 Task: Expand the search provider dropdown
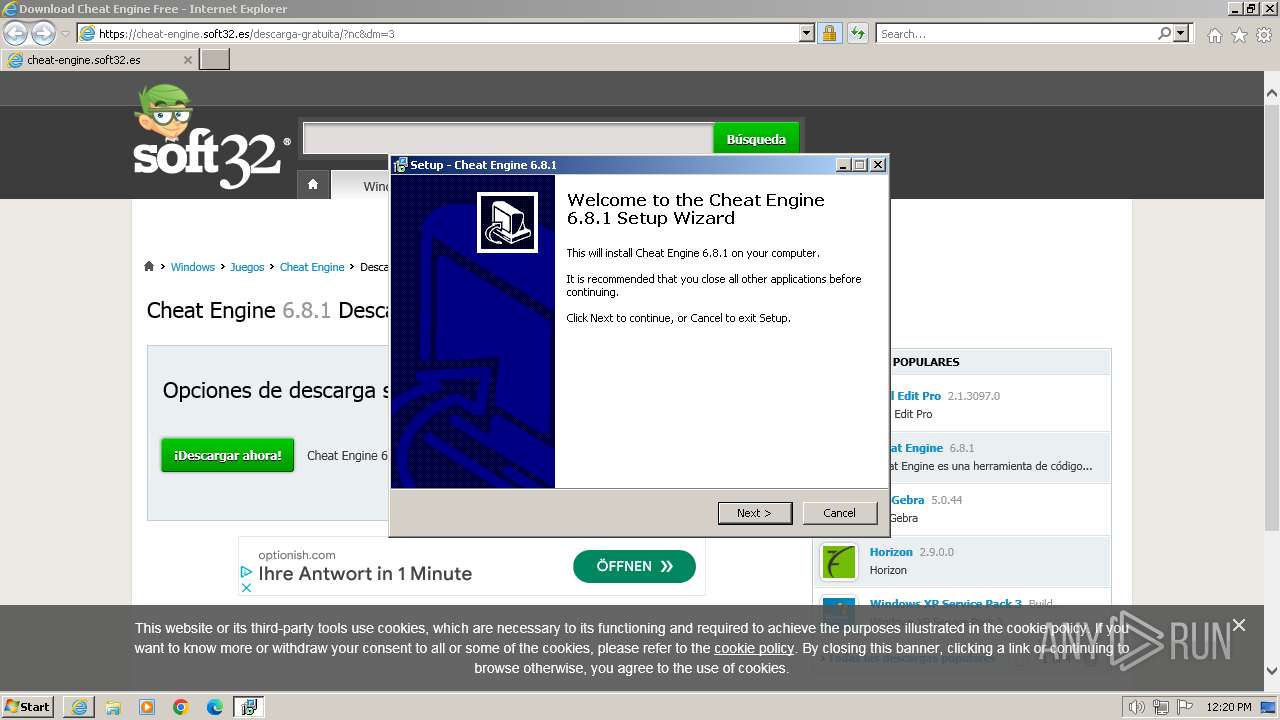[1182, 33]
